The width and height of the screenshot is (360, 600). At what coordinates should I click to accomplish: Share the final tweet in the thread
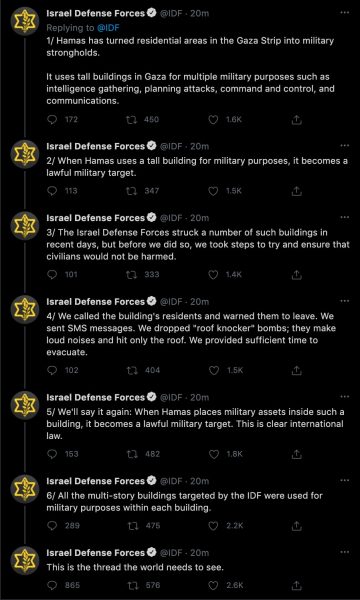click(x=297, y=585)
